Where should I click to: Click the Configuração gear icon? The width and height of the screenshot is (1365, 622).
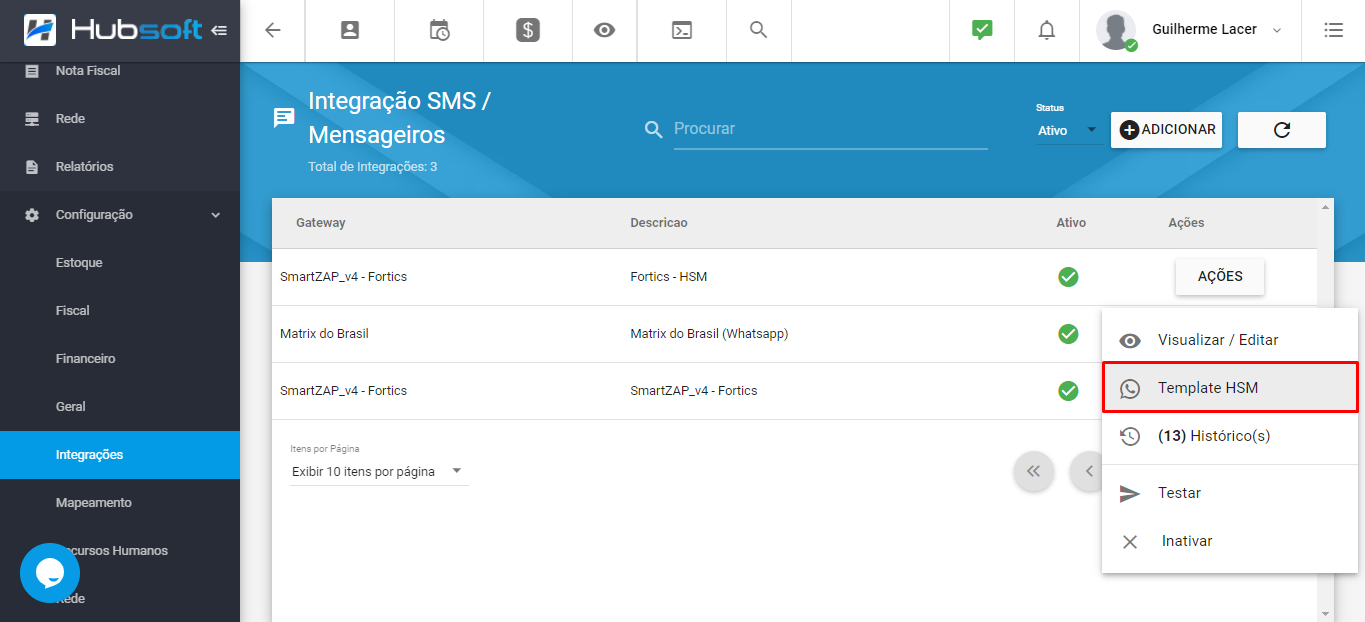[x=32, y=215]
